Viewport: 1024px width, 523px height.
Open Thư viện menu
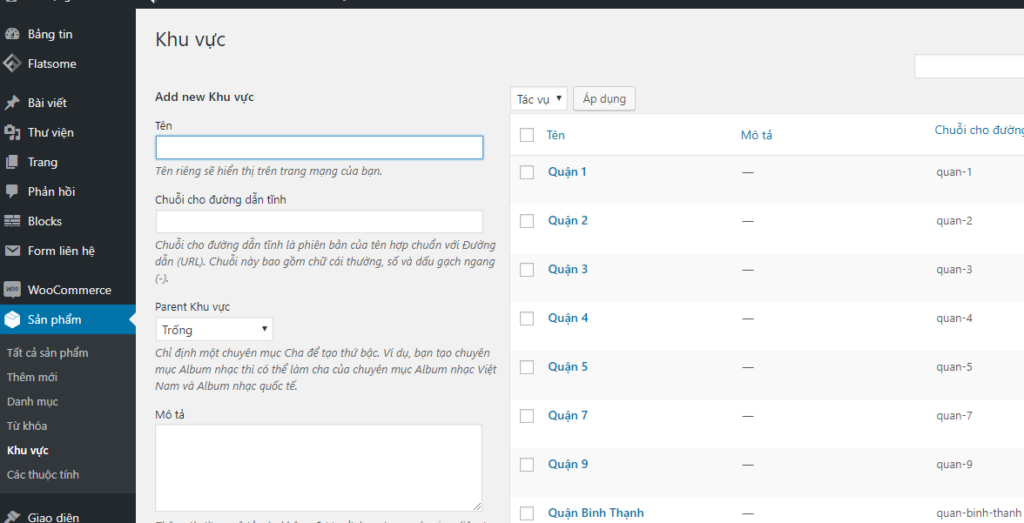point(50,133)
